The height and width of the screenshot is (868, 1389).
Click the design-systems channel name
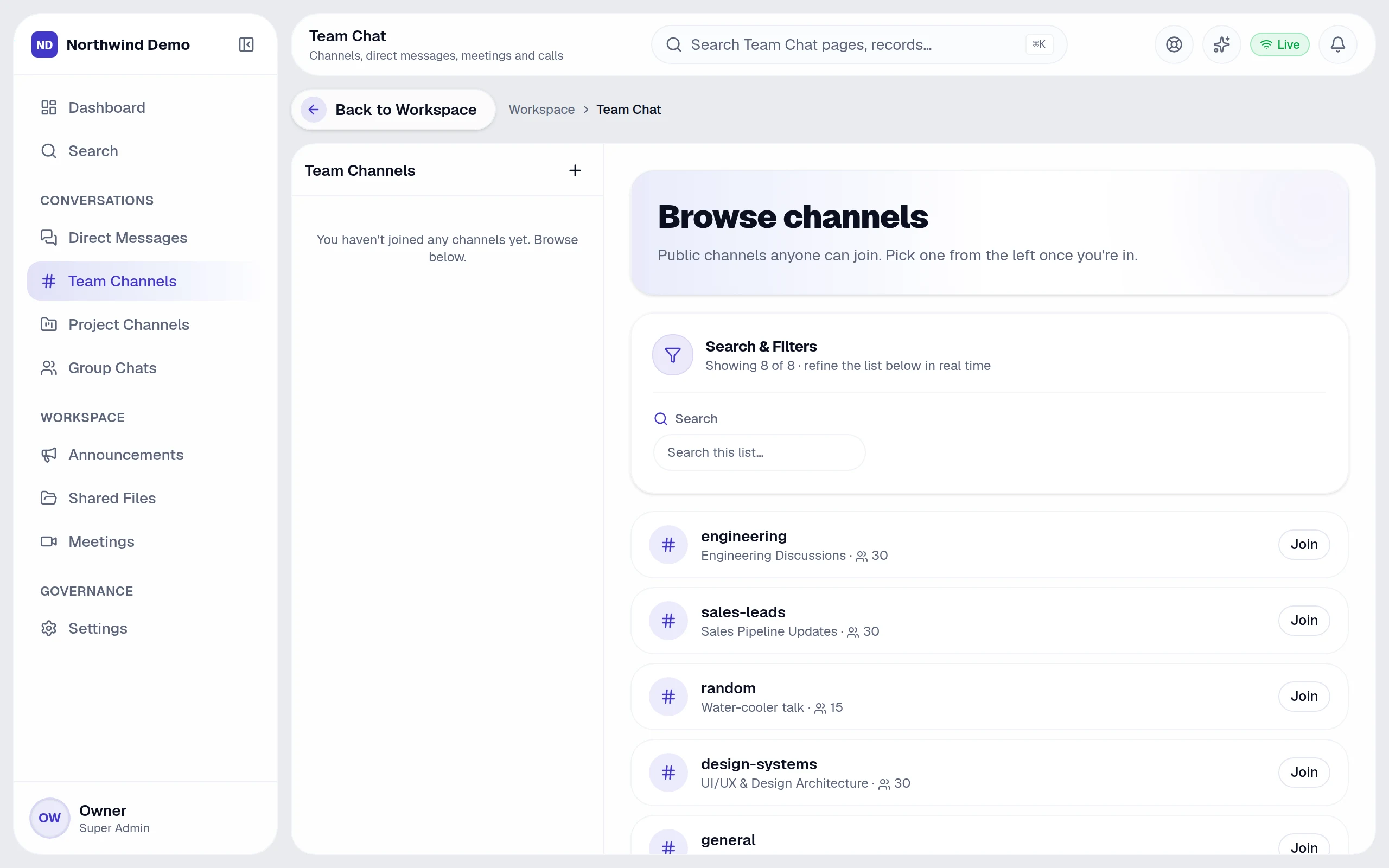tap(758, 764)
